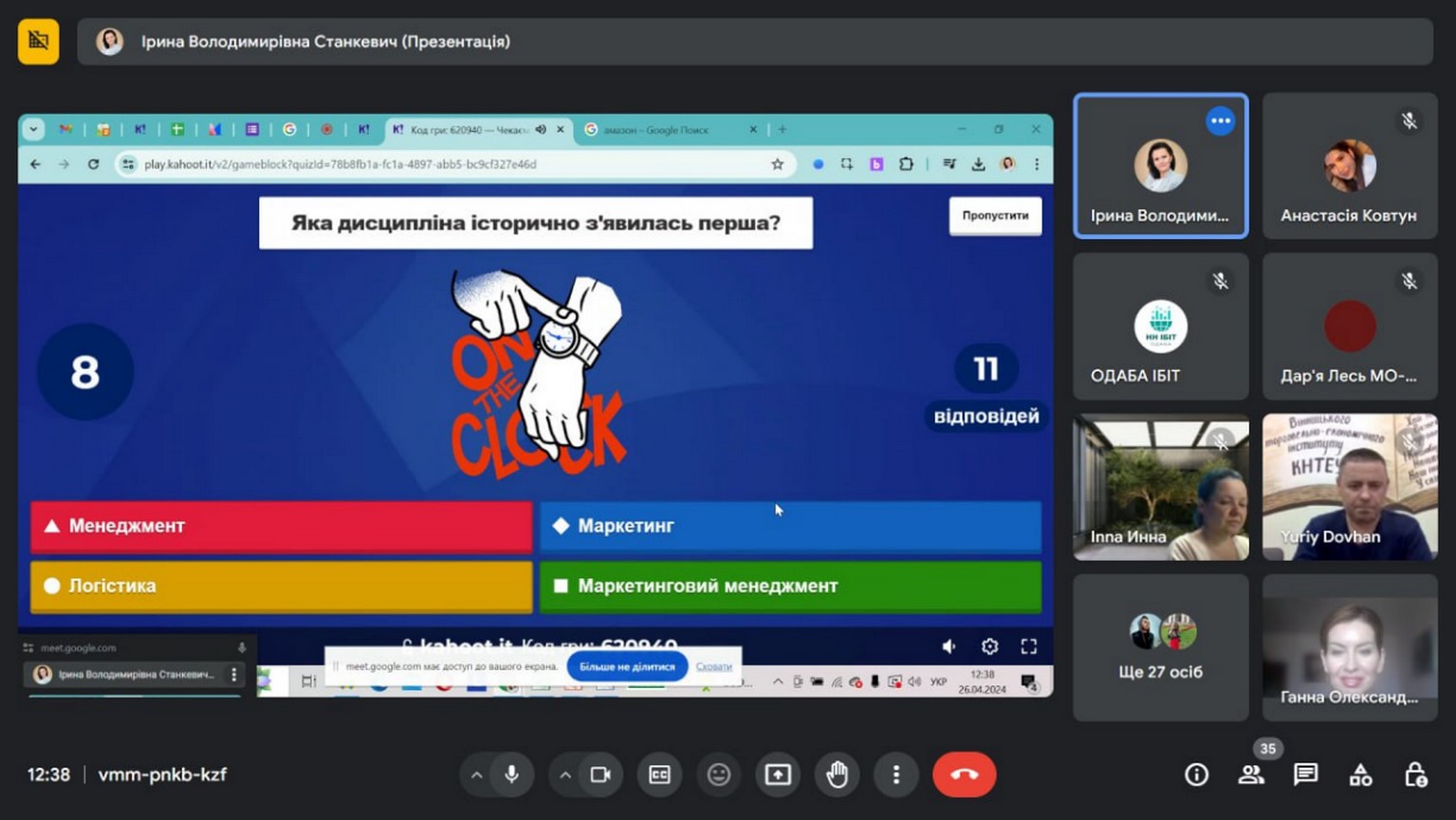
Task: Open the activities panel icon
Action: (1360, 774)
